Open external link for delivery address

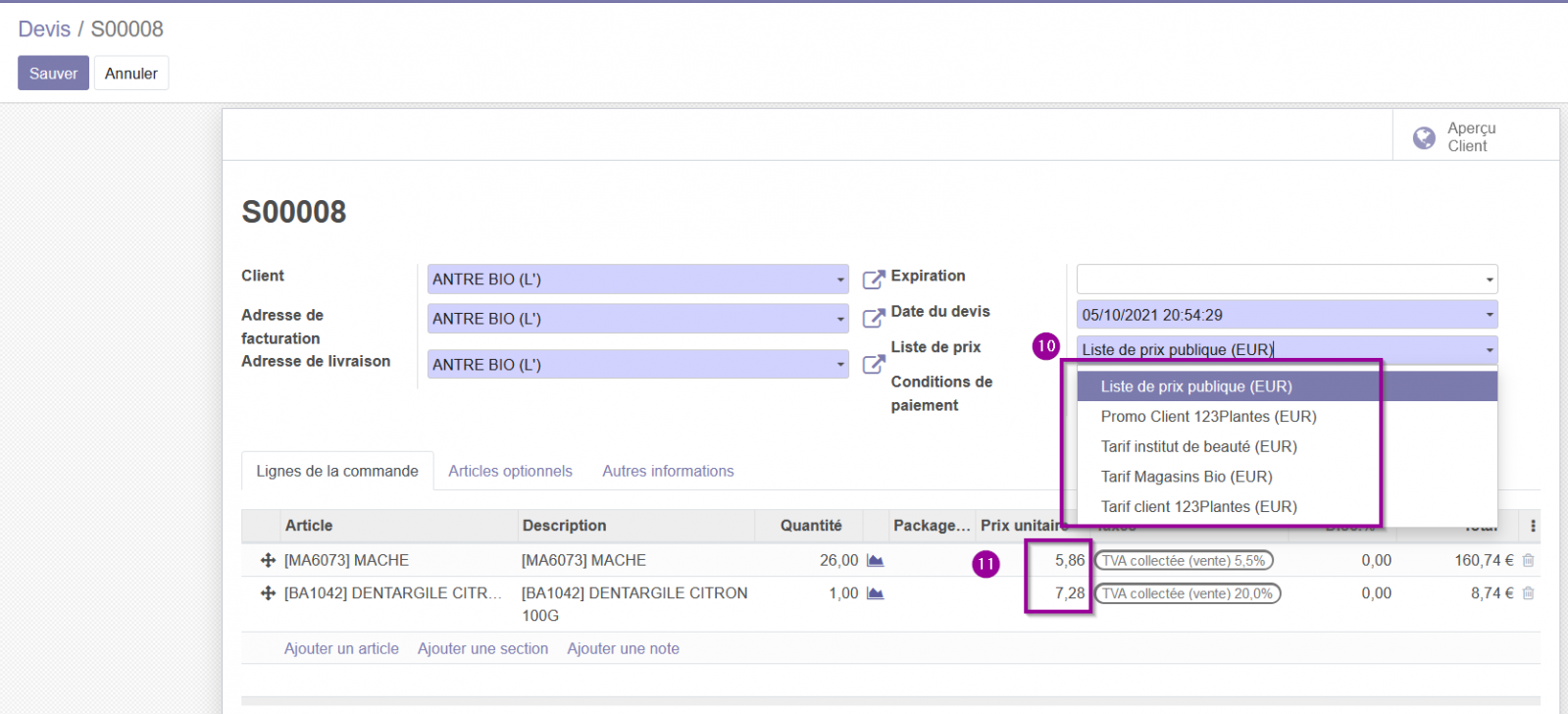pos(873,365)
